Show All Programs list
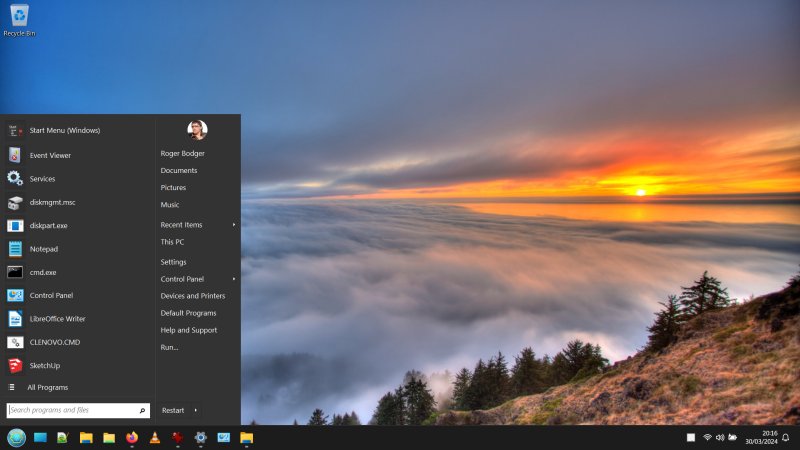800x450 pixels. pos(47,388)
